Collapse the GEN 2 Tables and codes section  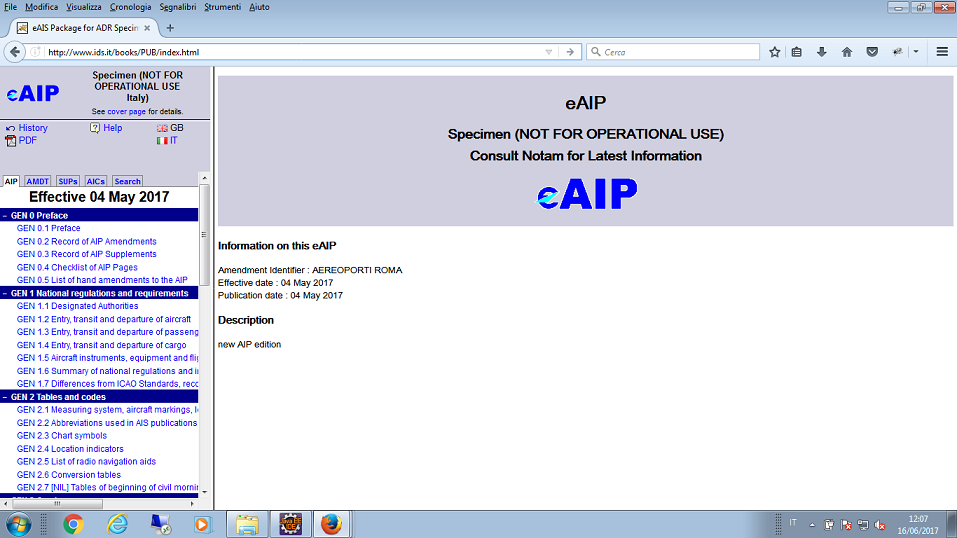click(61, 397)
